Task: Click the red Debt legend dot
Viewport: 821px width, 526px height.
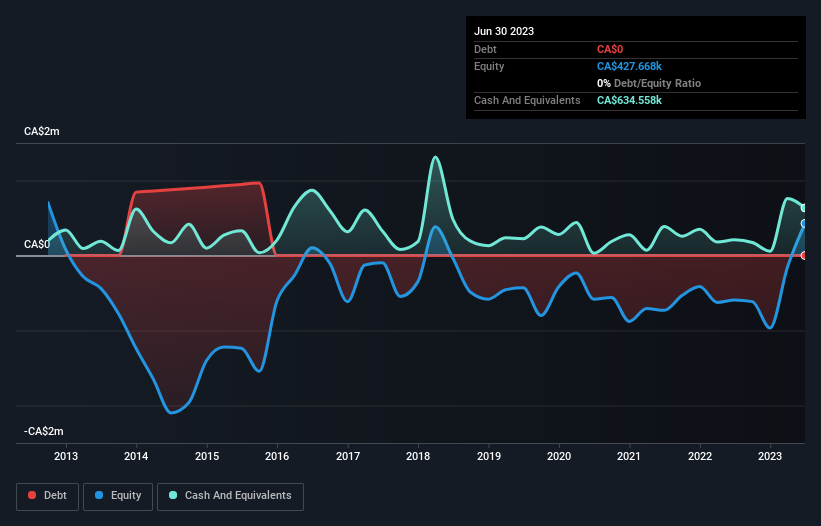Action: 32,495
